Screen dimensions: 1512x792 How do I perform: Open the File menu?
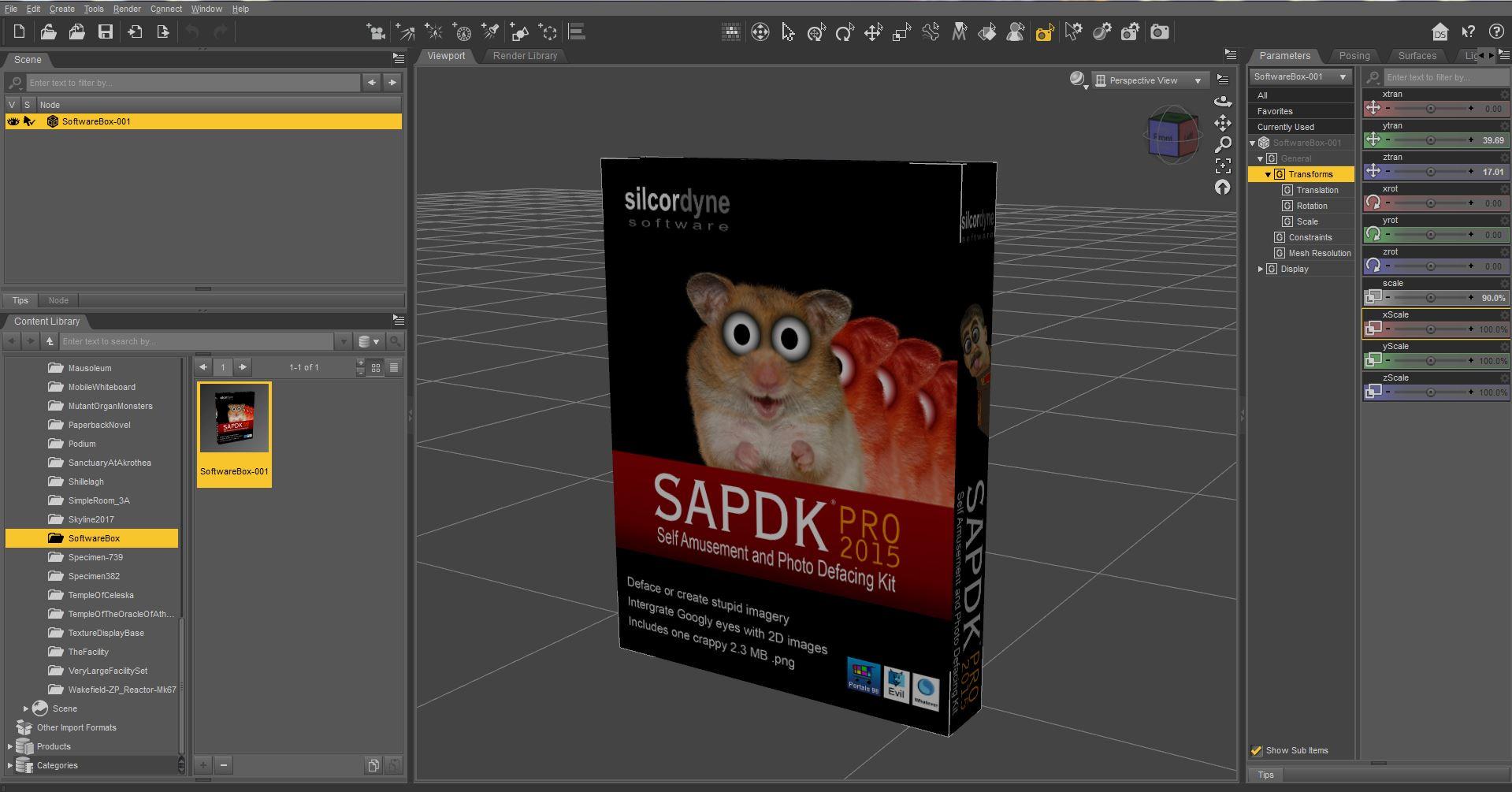click(x=11, y=9)
